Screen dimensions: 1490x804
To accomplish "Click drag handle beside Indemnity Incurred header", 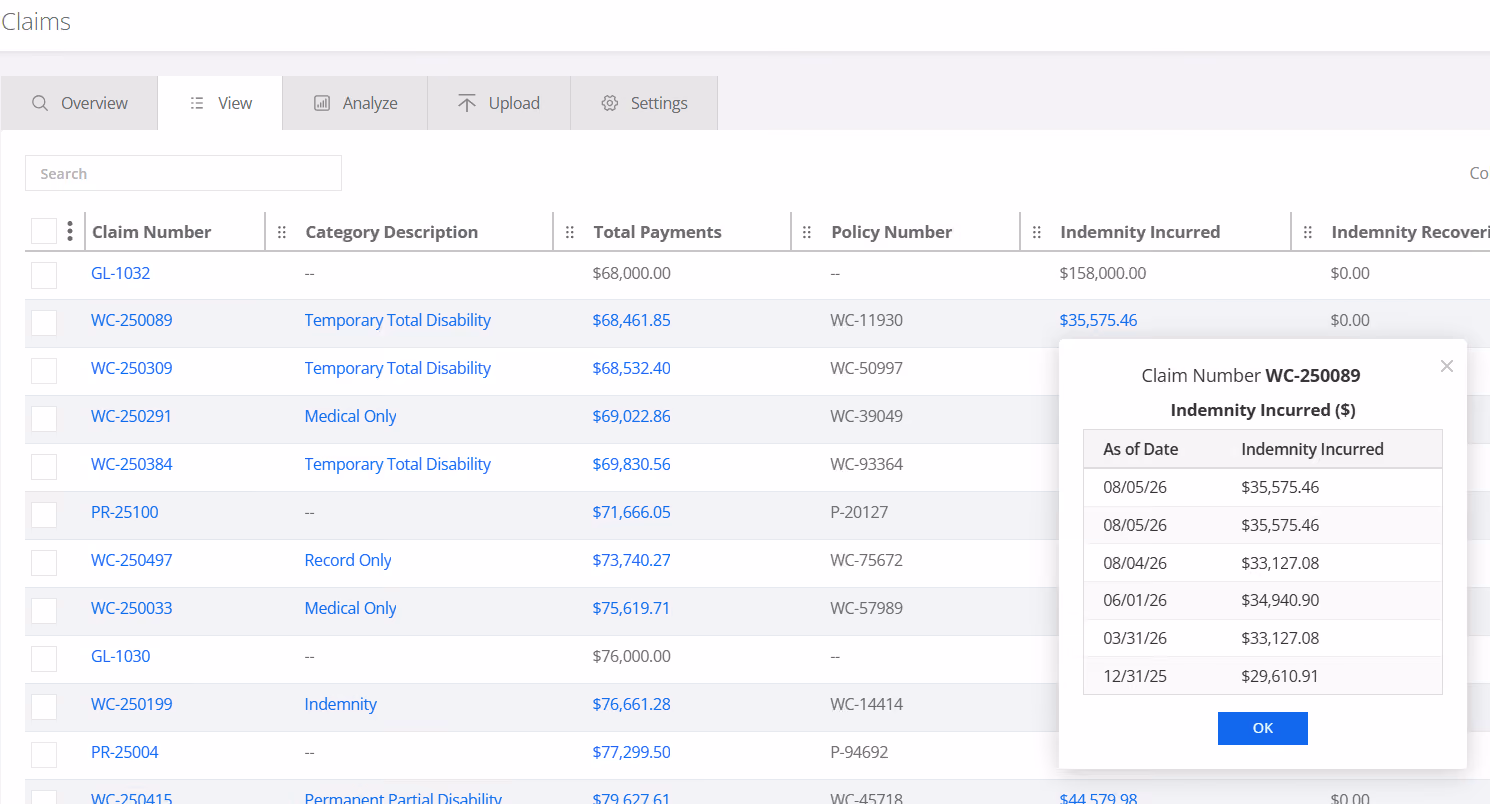I will click(1037, 232).
